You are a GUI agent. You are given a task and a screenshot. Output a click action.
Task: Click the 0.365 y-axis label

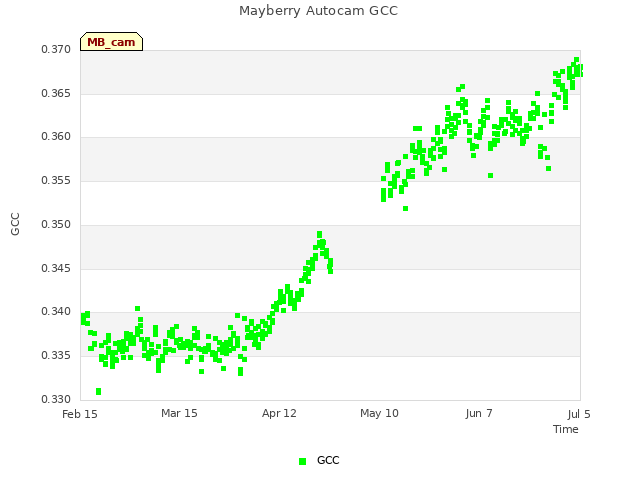tap(56, 93)
